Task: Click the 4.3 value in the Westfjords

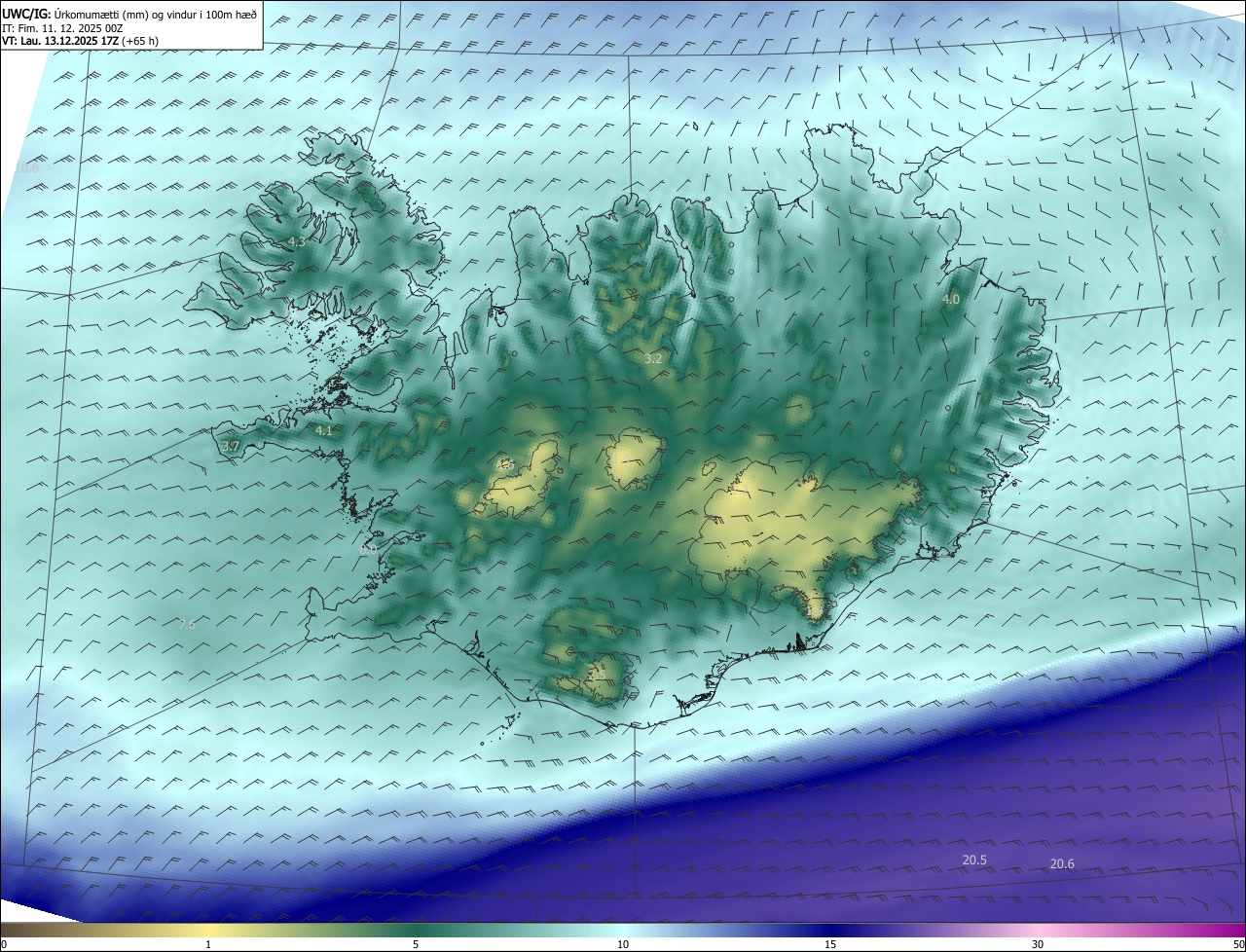Action: tap(297, 242)
